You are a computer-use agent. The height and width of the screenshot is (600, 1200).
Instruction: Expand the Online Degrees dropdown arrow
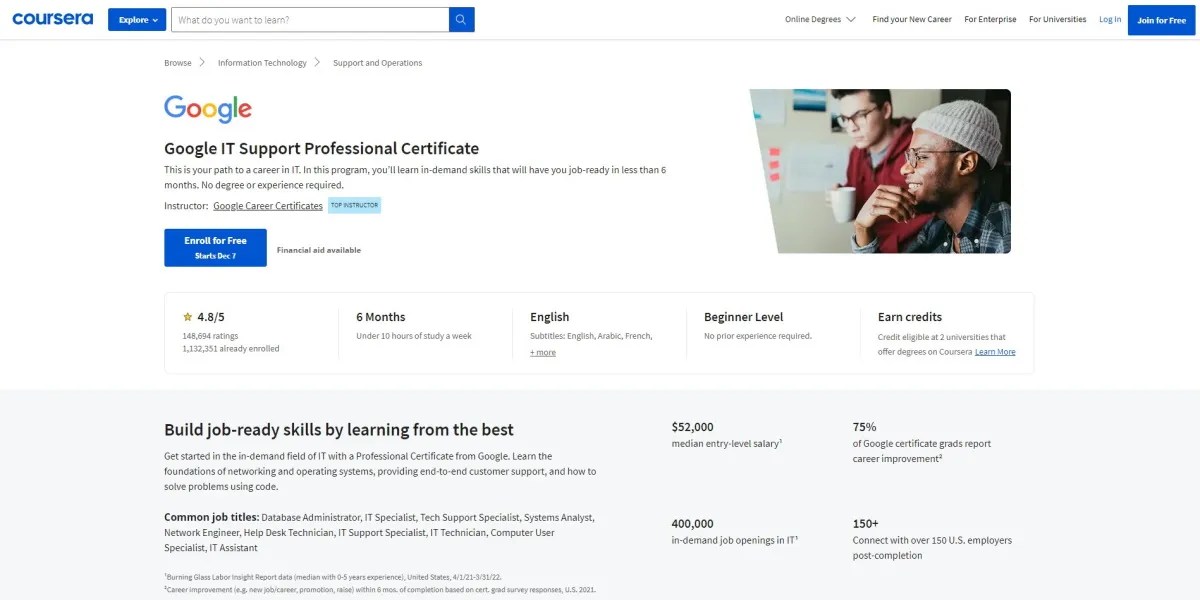(851, 18)
